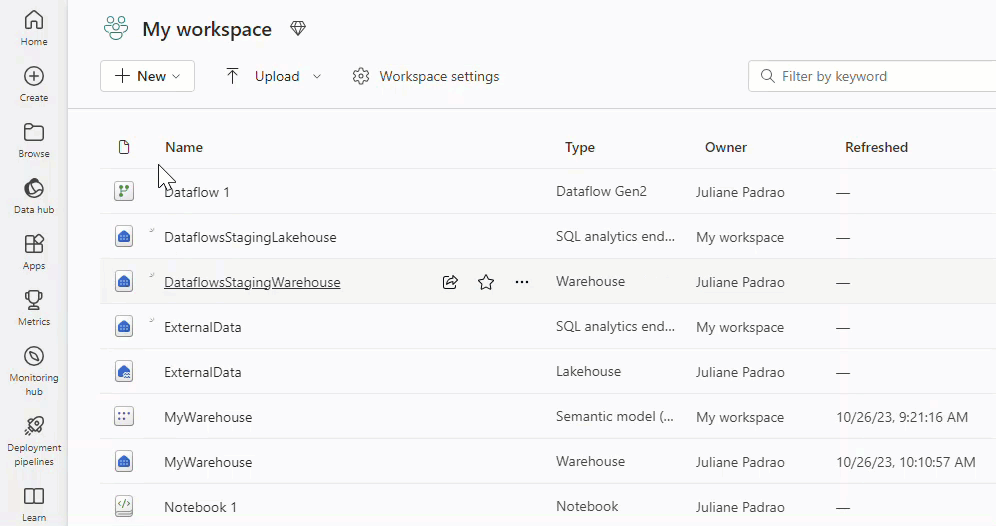The width and height of the screenshot is (996, 526).
Task: Open more options for DataflowsStagingWarehouse
Action: pos(522,283)
